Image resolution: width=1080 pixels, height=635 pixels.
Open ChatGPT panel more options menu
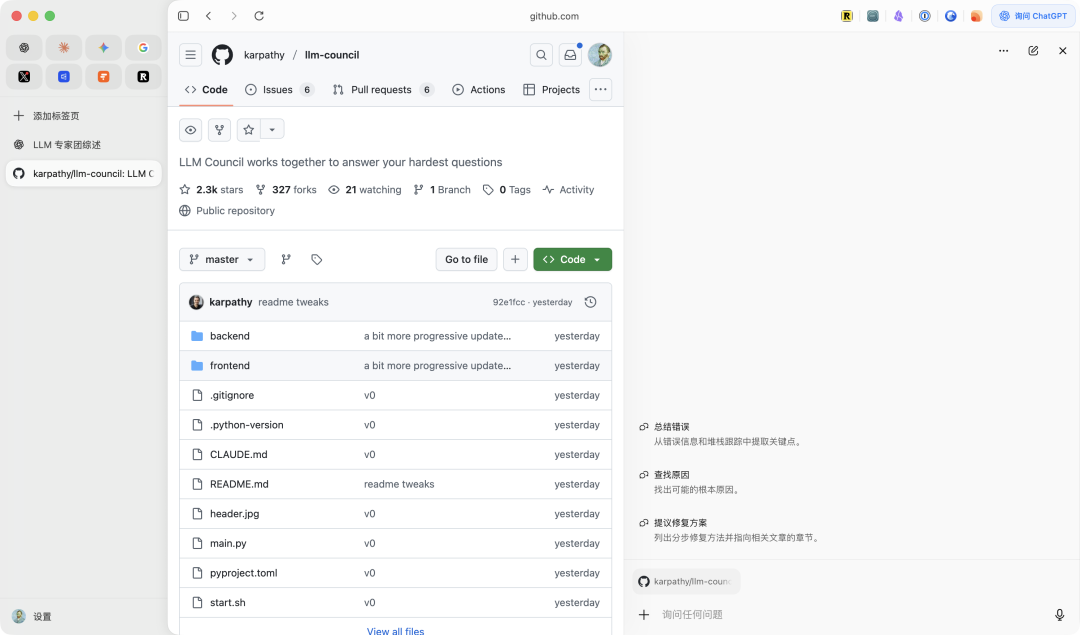(1004, 51)
